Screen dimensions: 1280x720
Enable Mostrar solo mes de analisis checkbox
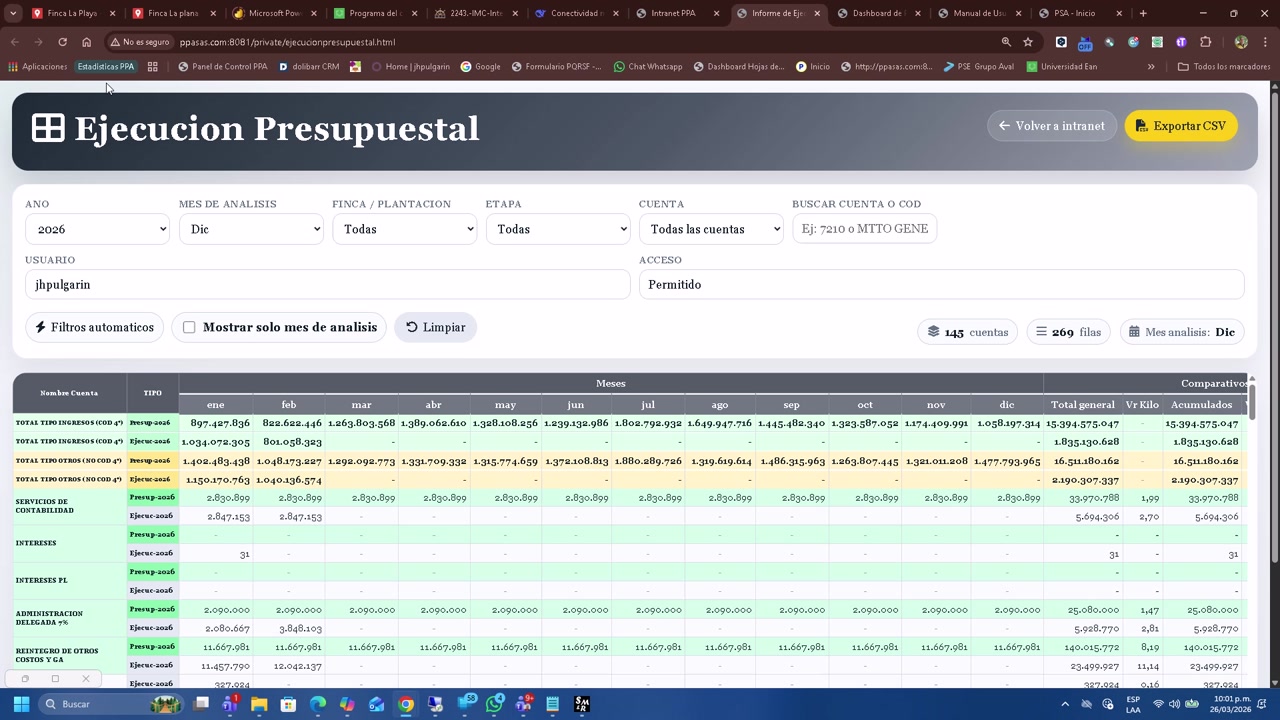(x=189, y=327)
